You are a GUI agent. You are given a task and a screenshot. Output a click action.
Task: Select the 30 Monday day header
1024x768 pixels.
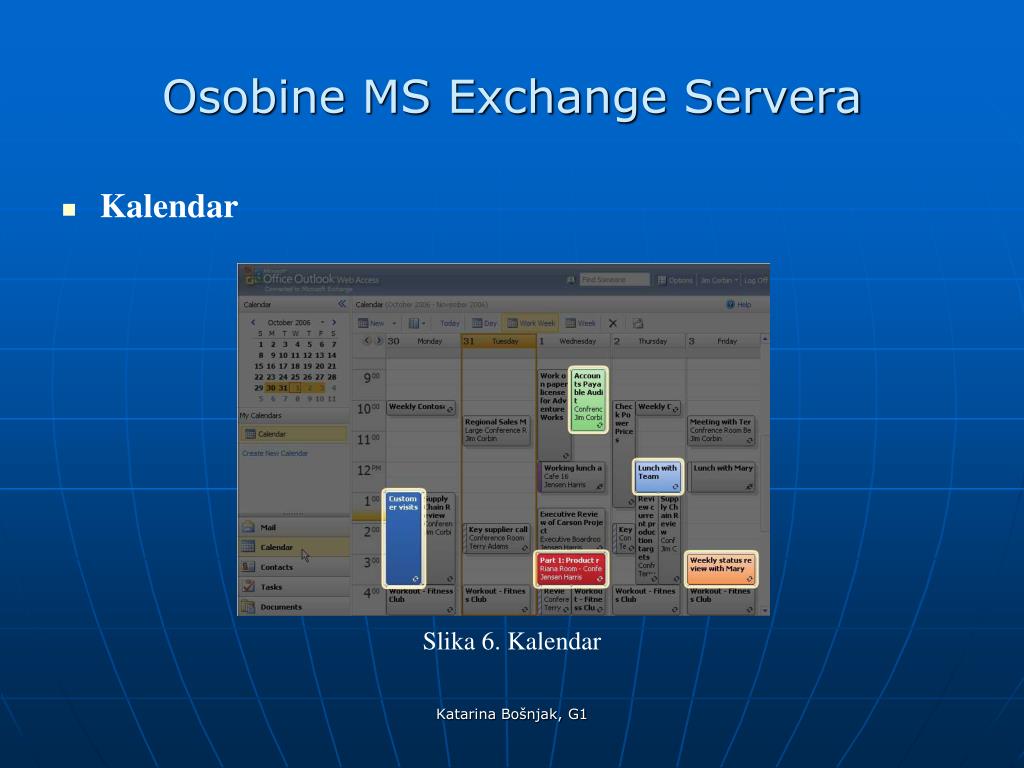click(x=423, y=341)
